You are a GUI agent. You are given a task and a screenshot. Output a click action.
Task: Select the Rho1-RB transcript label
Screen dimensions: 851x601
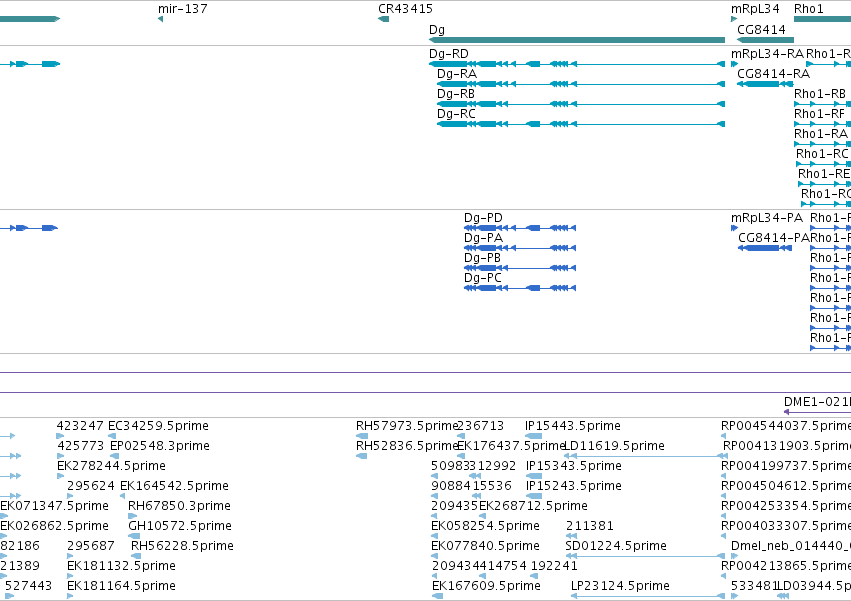click(x=820, y=94)
